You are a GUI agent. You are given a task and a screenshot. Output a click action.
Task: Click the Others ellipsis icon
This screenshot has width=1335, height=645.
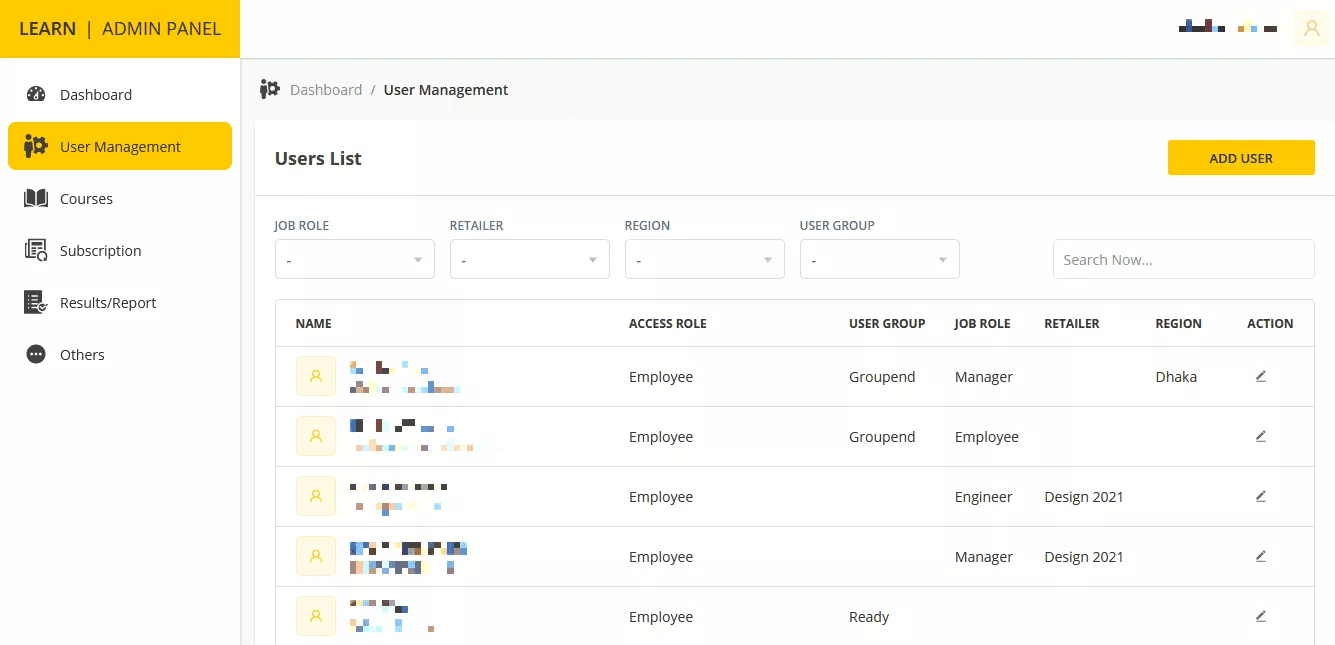[36, 355]
